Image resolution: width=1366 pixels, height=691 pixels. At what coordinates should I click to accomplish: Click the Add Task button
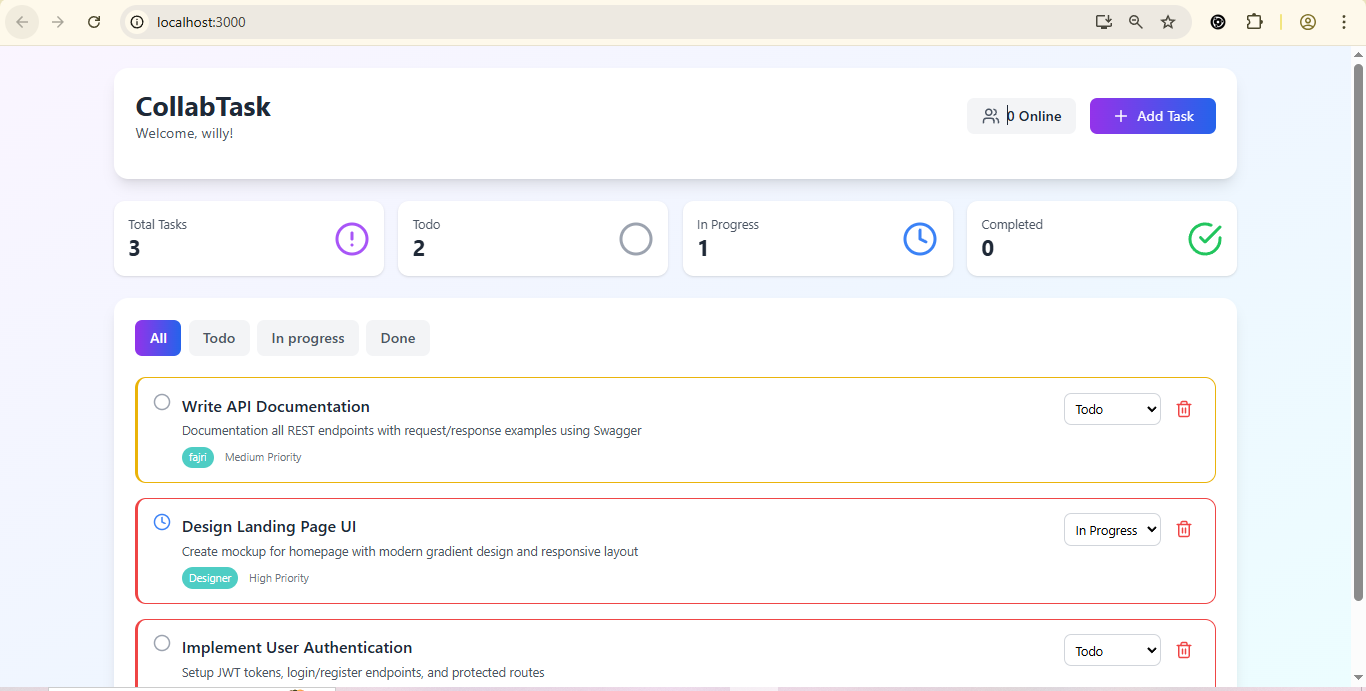[1152, 116]
